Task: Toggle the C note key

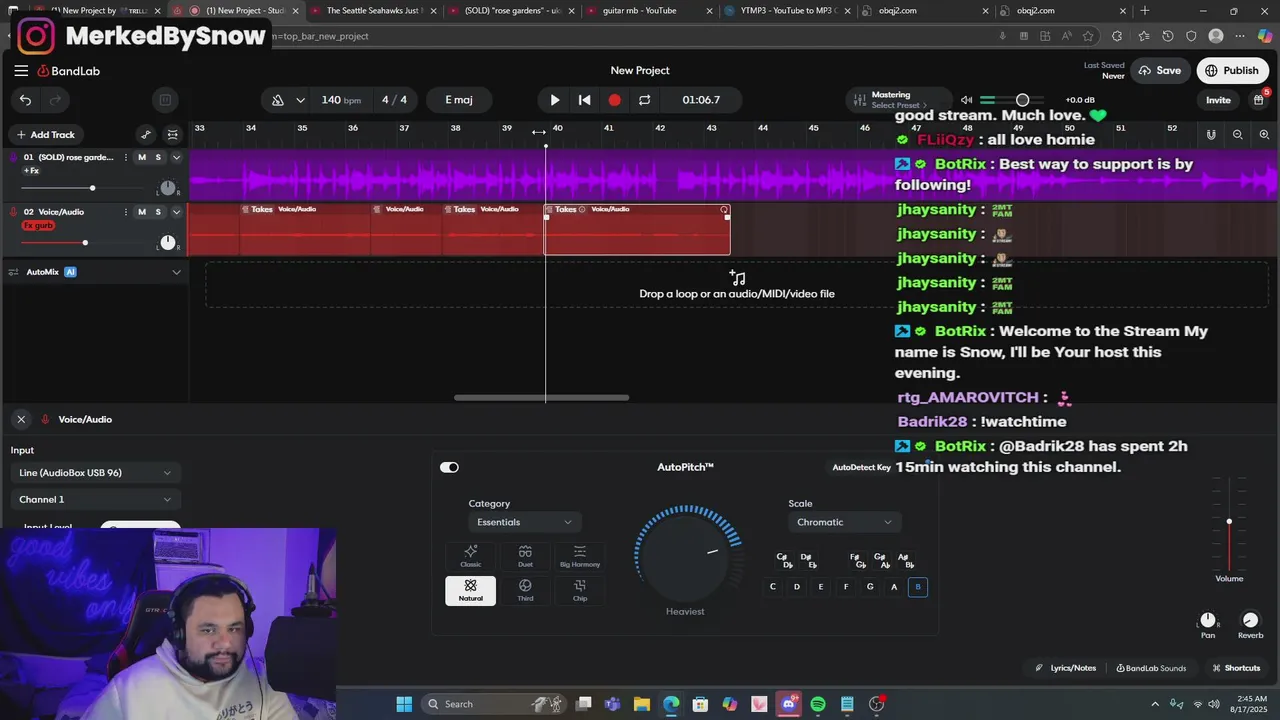Action: tap(772, 587)
